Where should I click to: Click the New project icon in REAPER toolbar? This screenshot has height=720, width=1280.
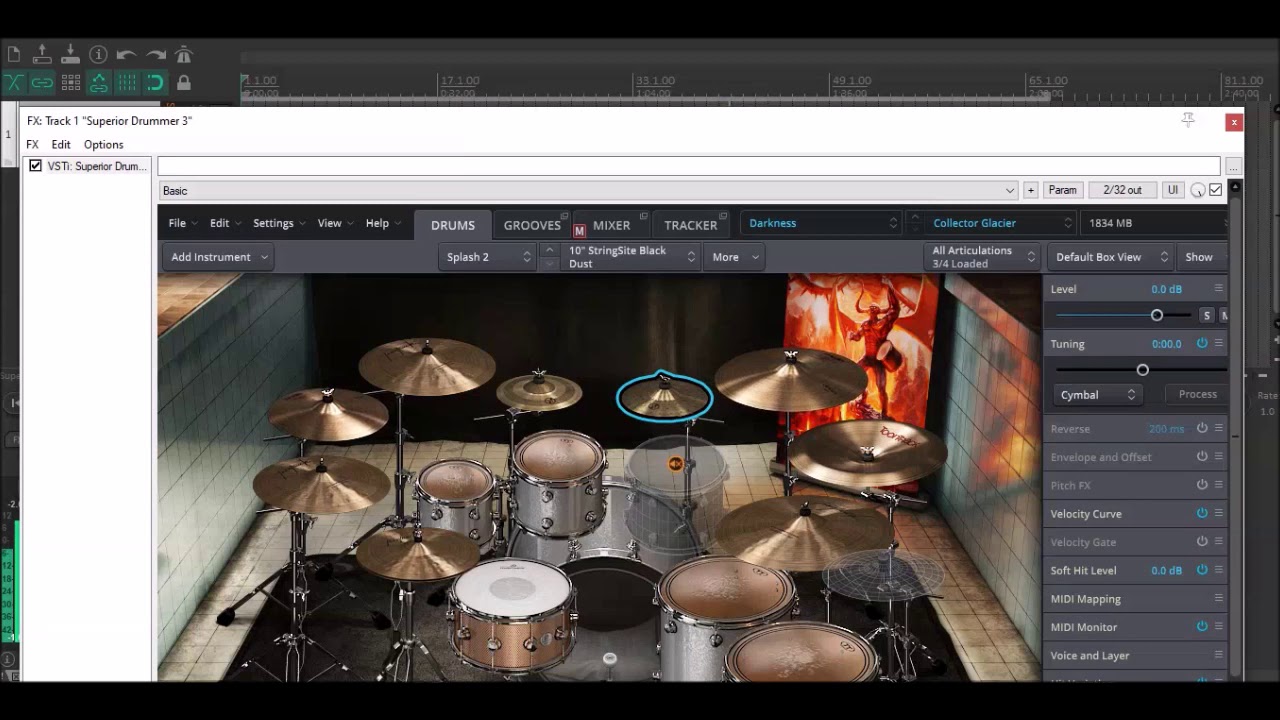pyautogui.click(x=13, y=55)
